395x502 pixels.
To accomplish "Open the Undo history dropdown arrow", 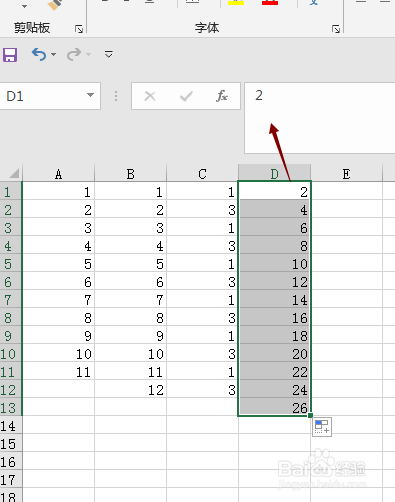I will tap(53, 54).
